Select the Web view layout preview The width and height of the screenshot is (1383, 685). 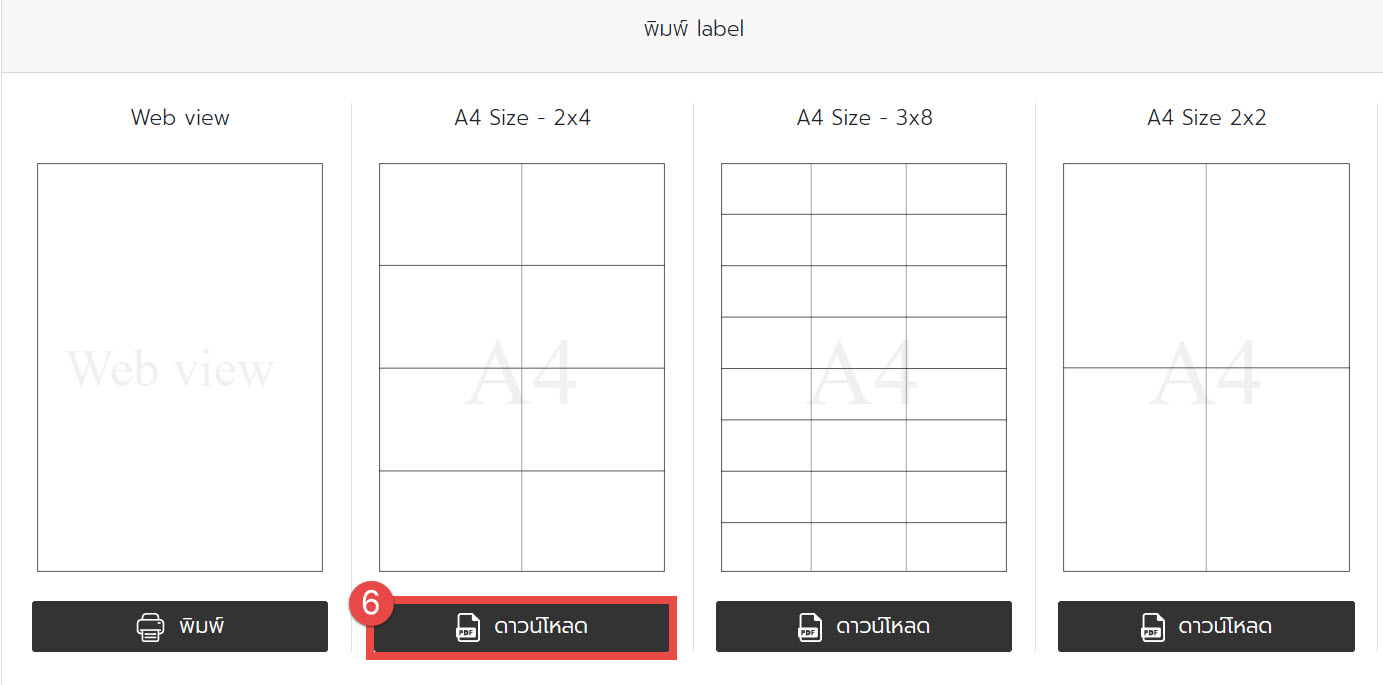click(180, 367)
